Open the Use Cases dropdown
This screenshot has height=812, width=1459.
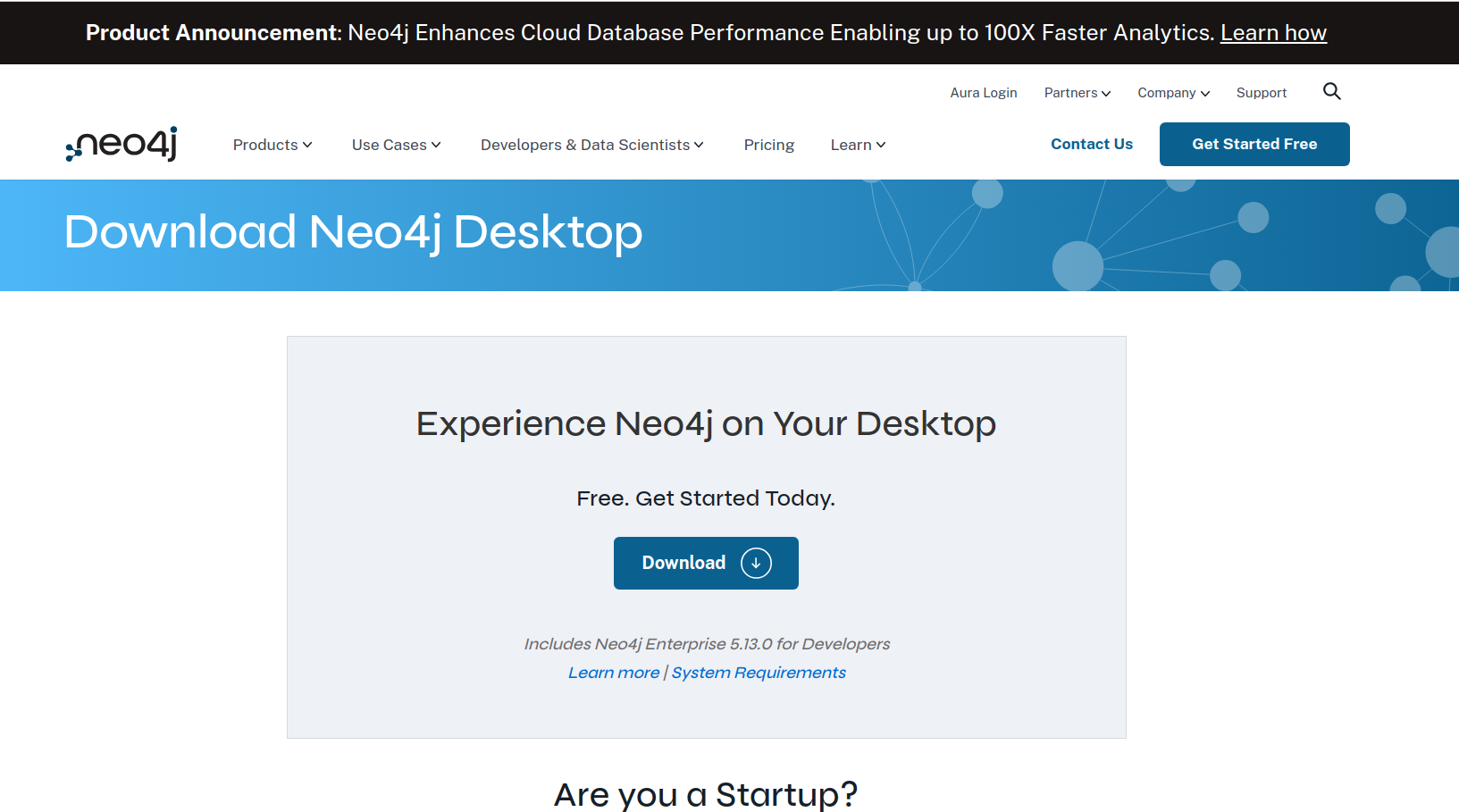coord(396,145)
